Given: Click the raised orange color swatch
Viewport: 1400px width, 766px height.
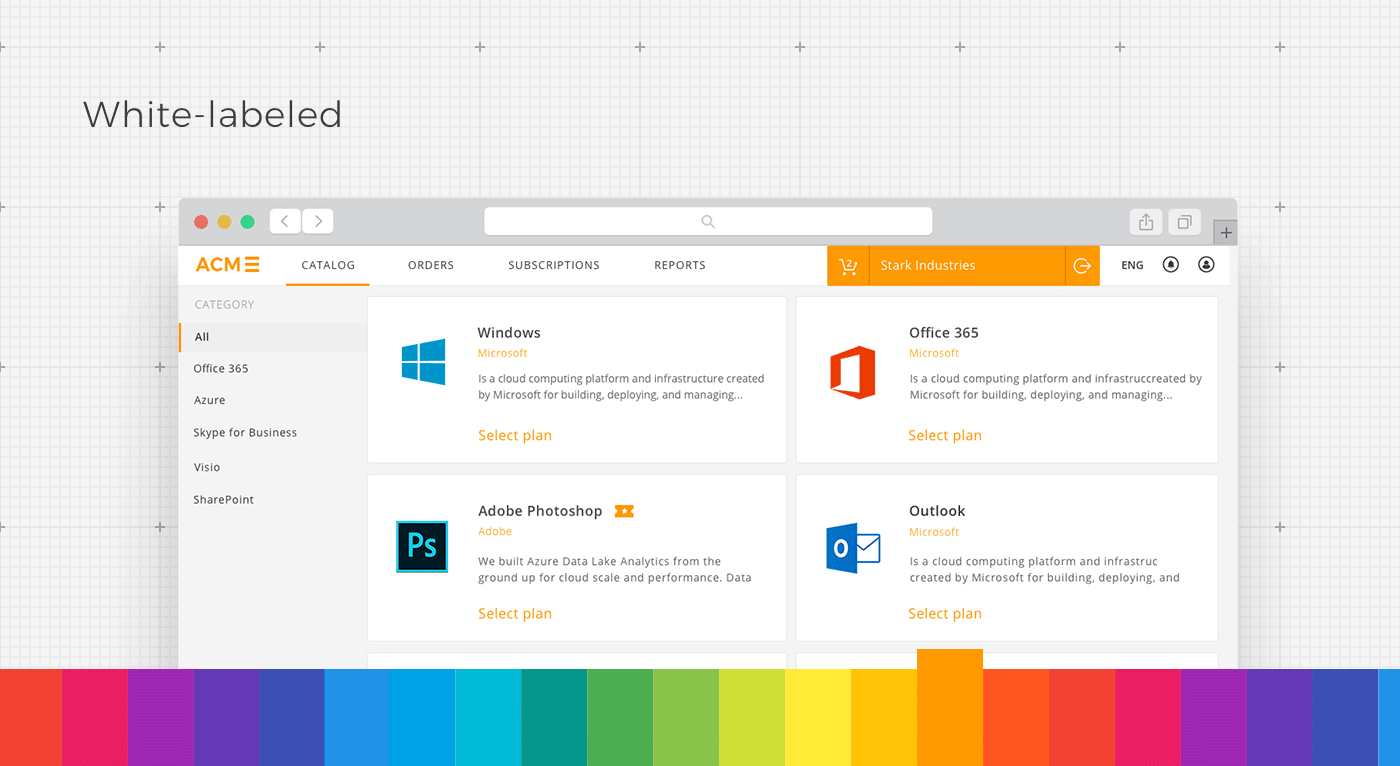Looking at the screenshot, I should point(950,708).
